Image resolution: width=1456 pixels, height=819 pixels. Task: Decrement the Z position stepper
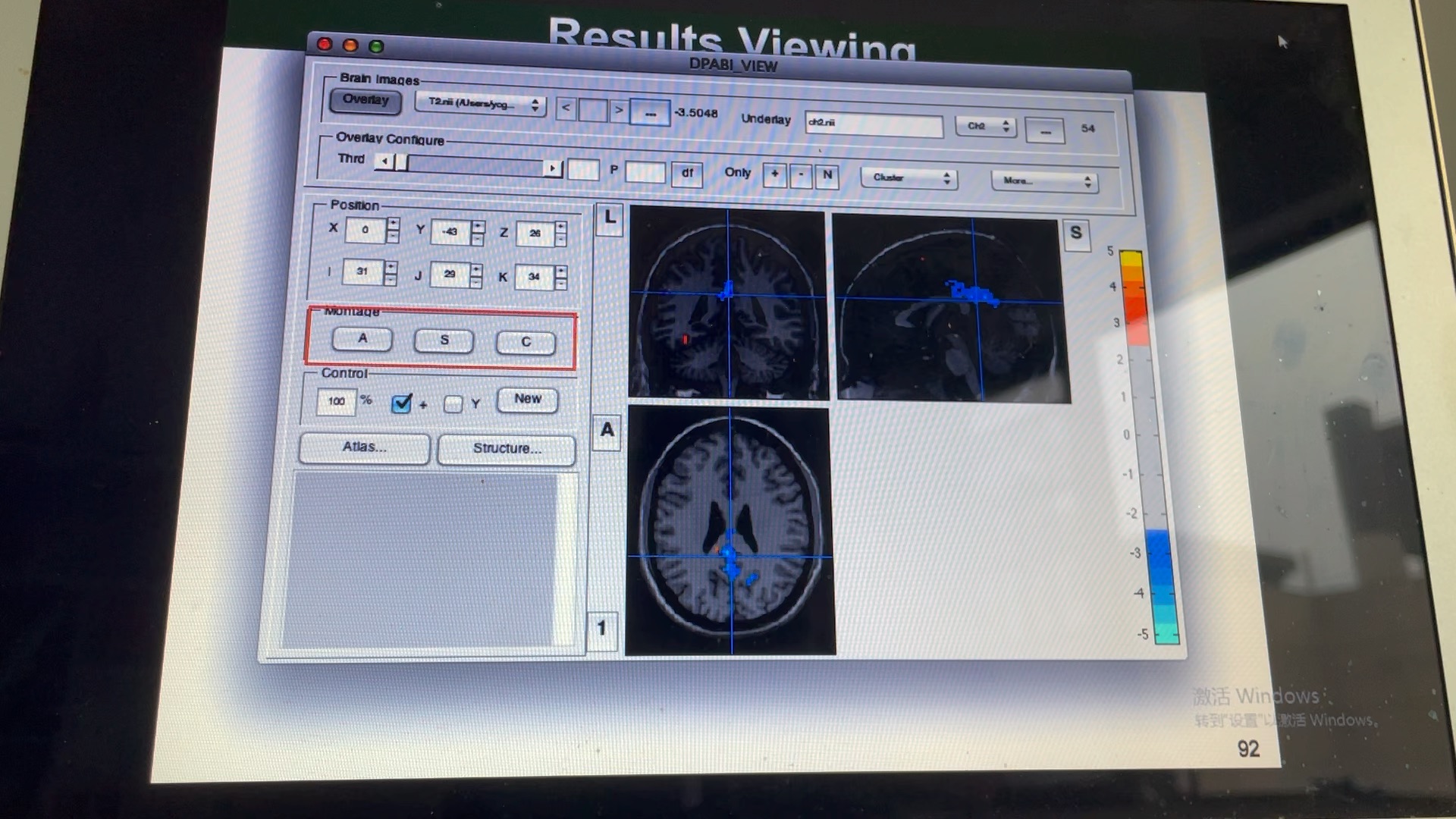click(x=560, y=240)
